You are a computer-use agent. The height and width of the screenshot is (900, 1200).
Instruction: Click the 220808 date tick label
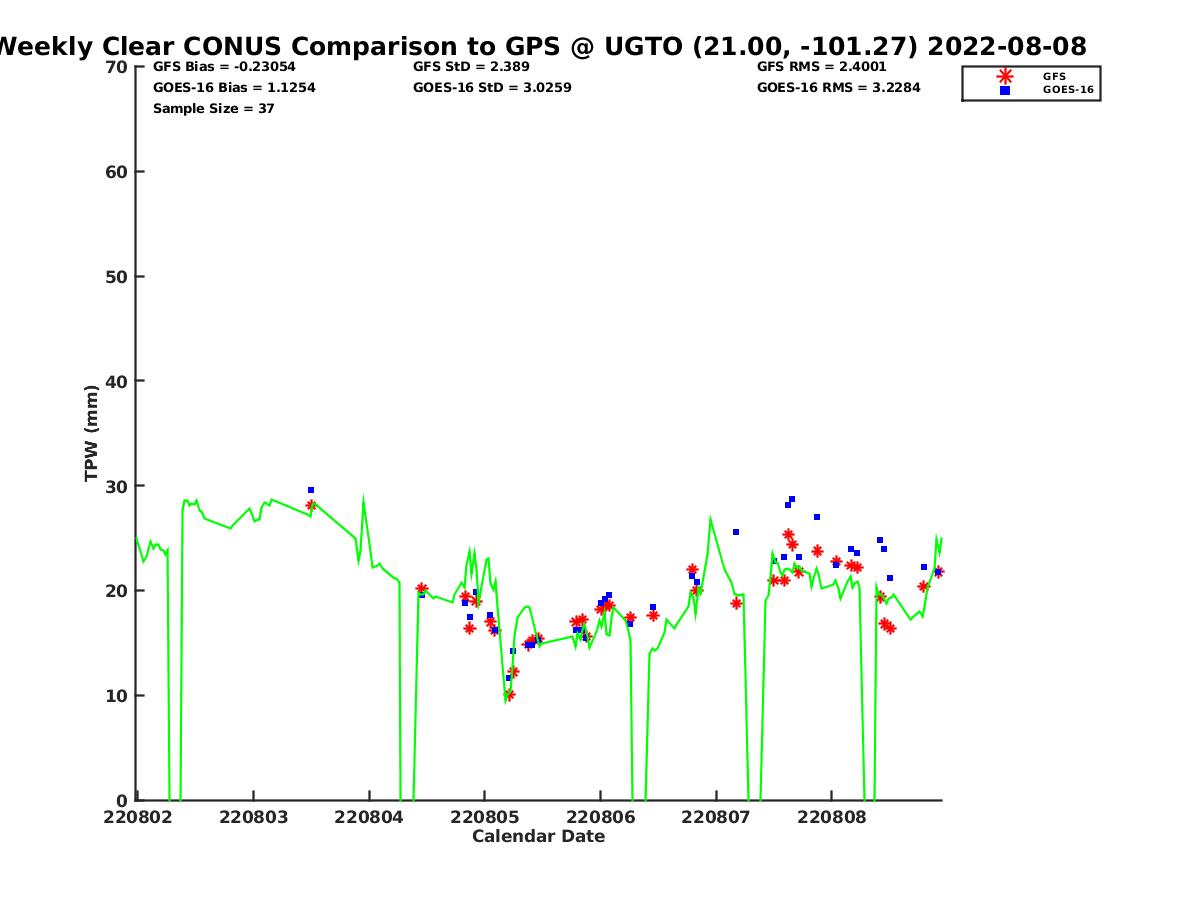831,817
